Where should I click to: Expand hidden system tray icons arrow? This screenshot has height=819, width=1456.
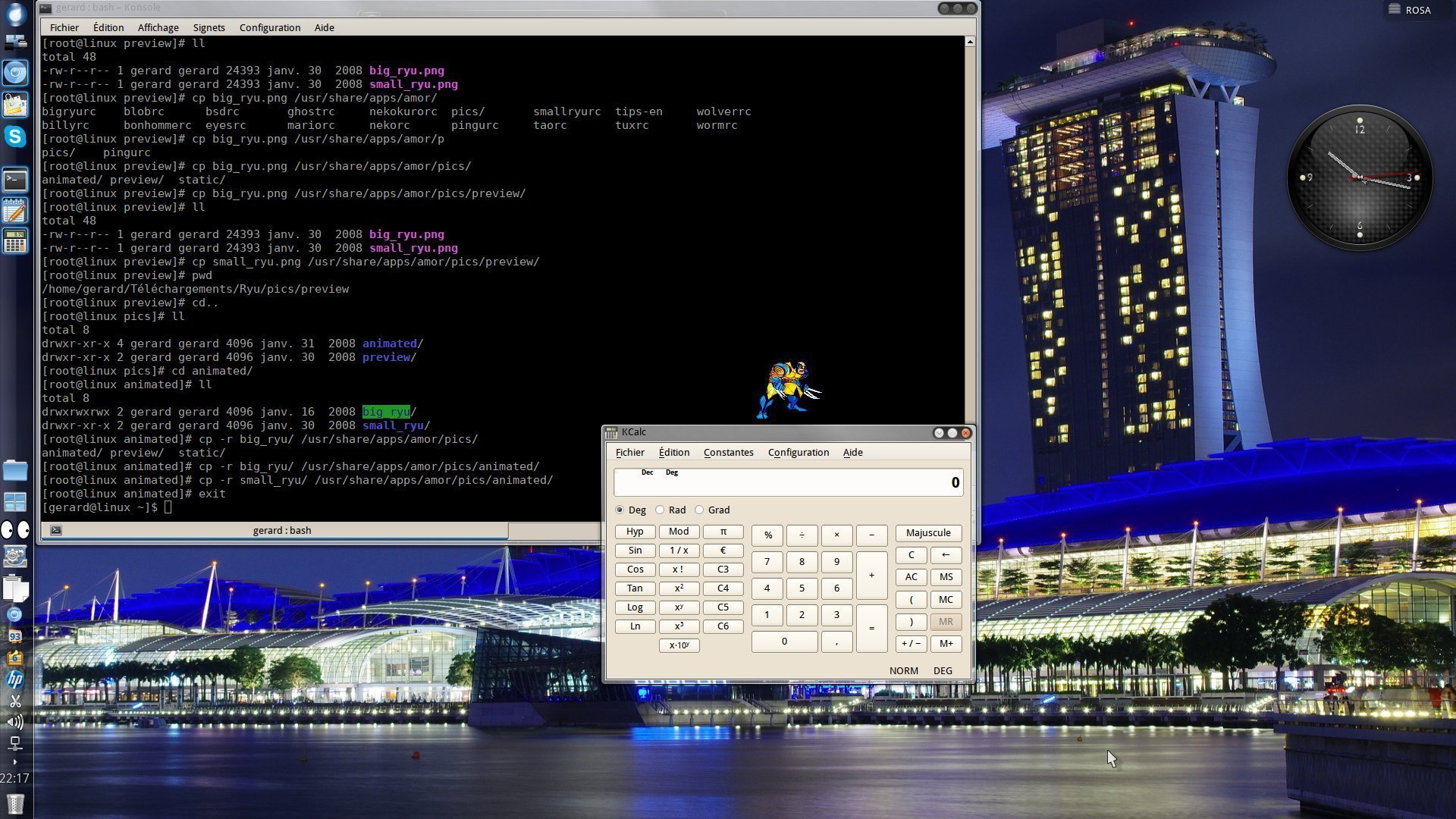tap(15, 761)
